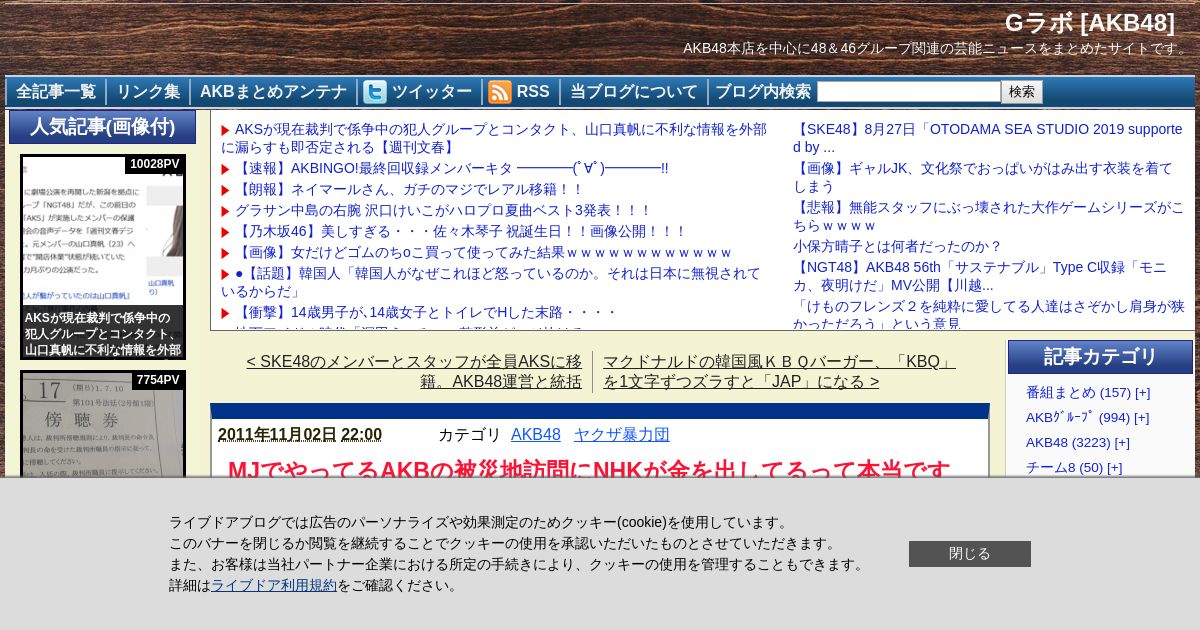Open 小保方晴子とは何者だったのか link
1200x630 pixels.
pos(897,246)
